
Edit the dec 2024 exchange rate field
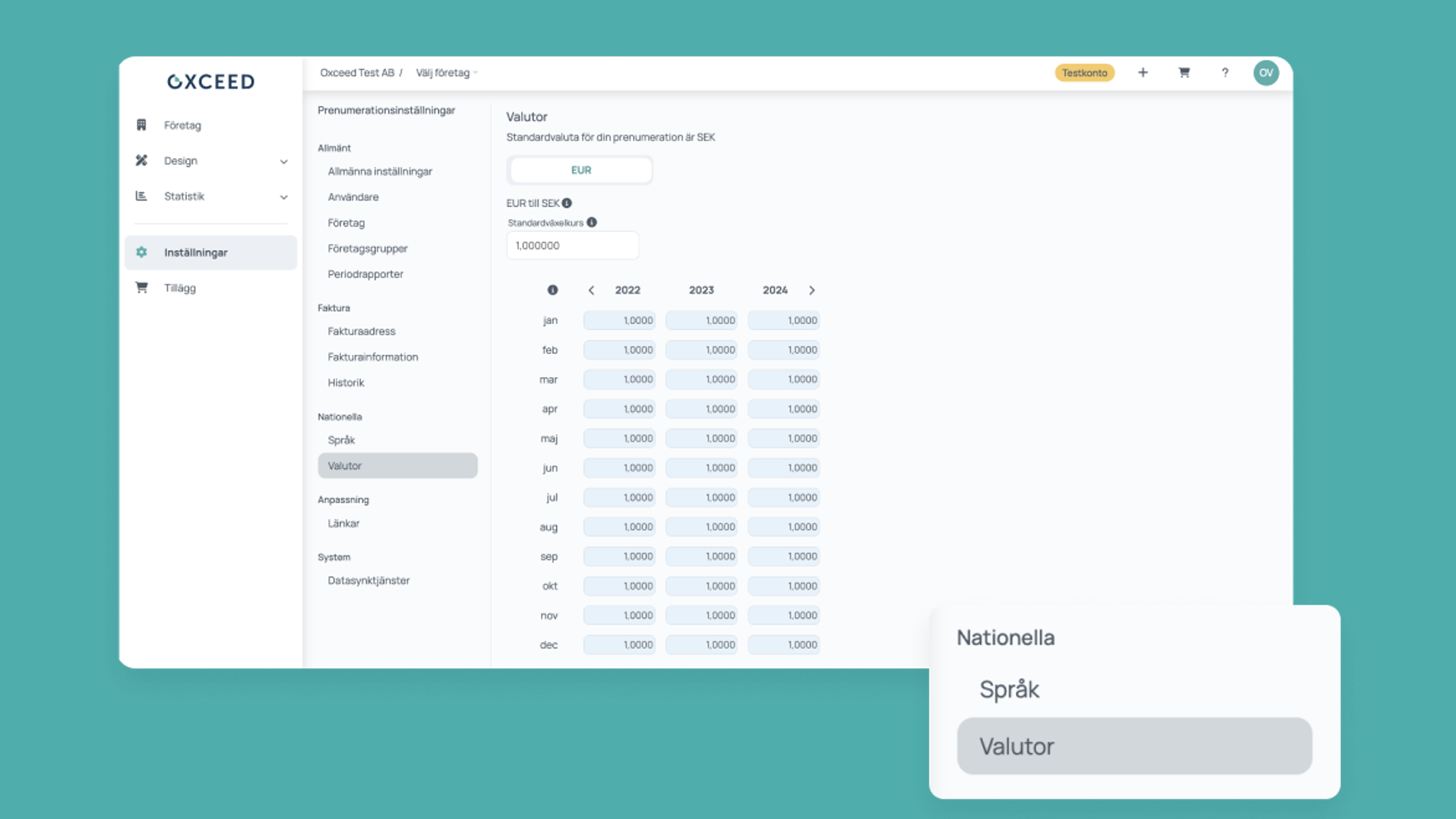coord(784,645)
